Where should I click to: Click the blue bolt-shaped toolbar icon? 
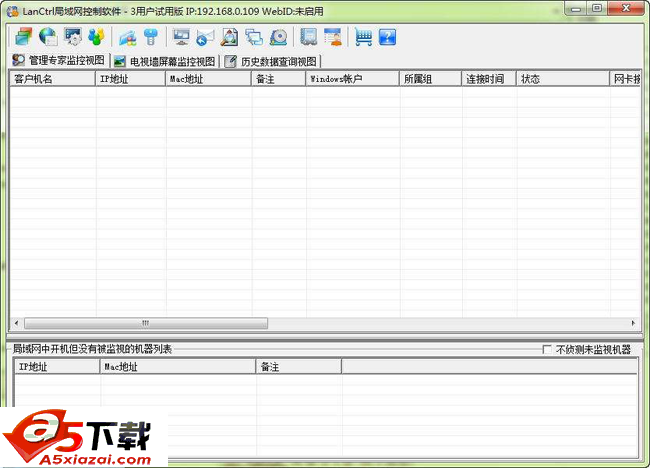coord(150,37)
